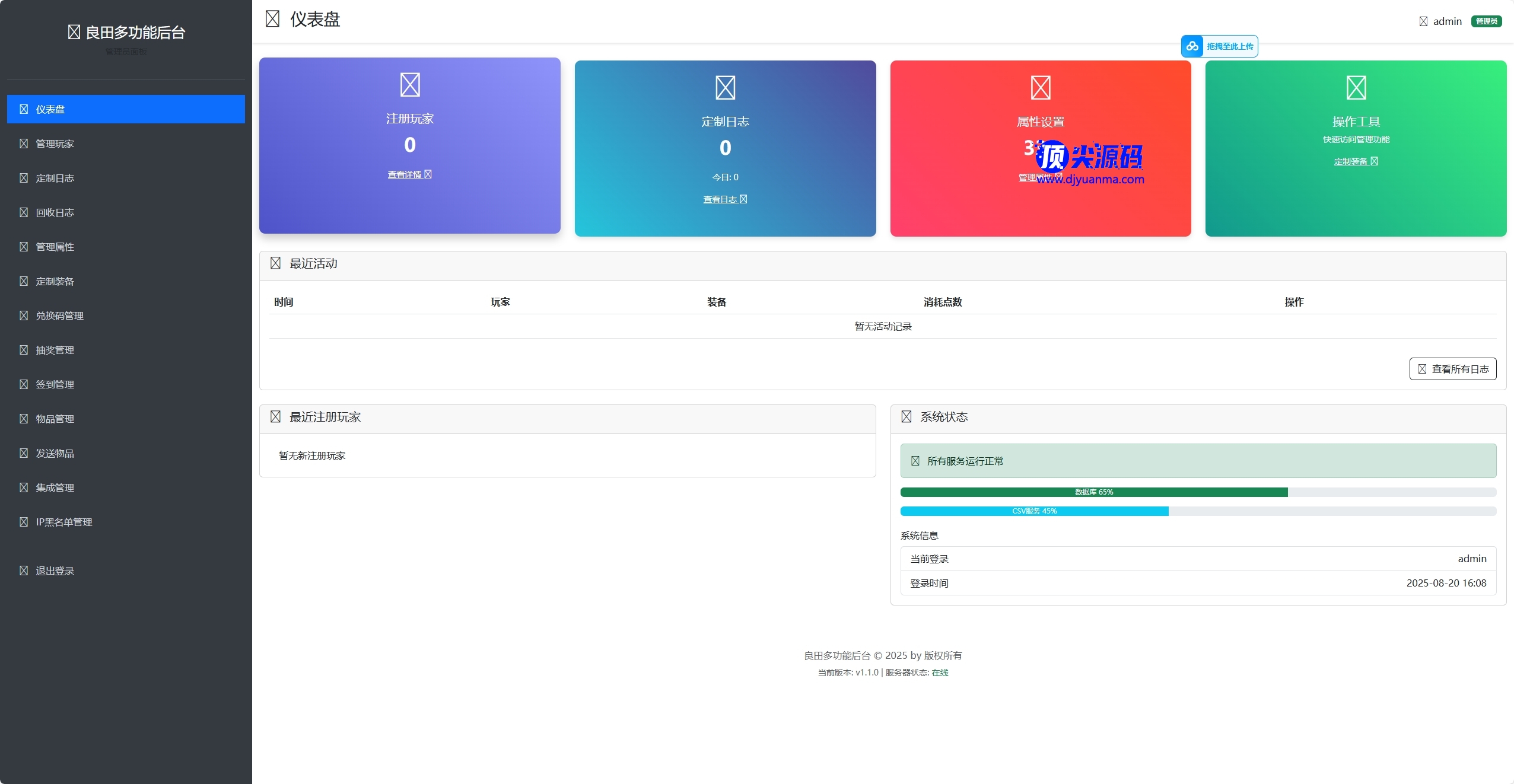
Task: Click the icon on 注册玩家 card
Action: [410, 85]
